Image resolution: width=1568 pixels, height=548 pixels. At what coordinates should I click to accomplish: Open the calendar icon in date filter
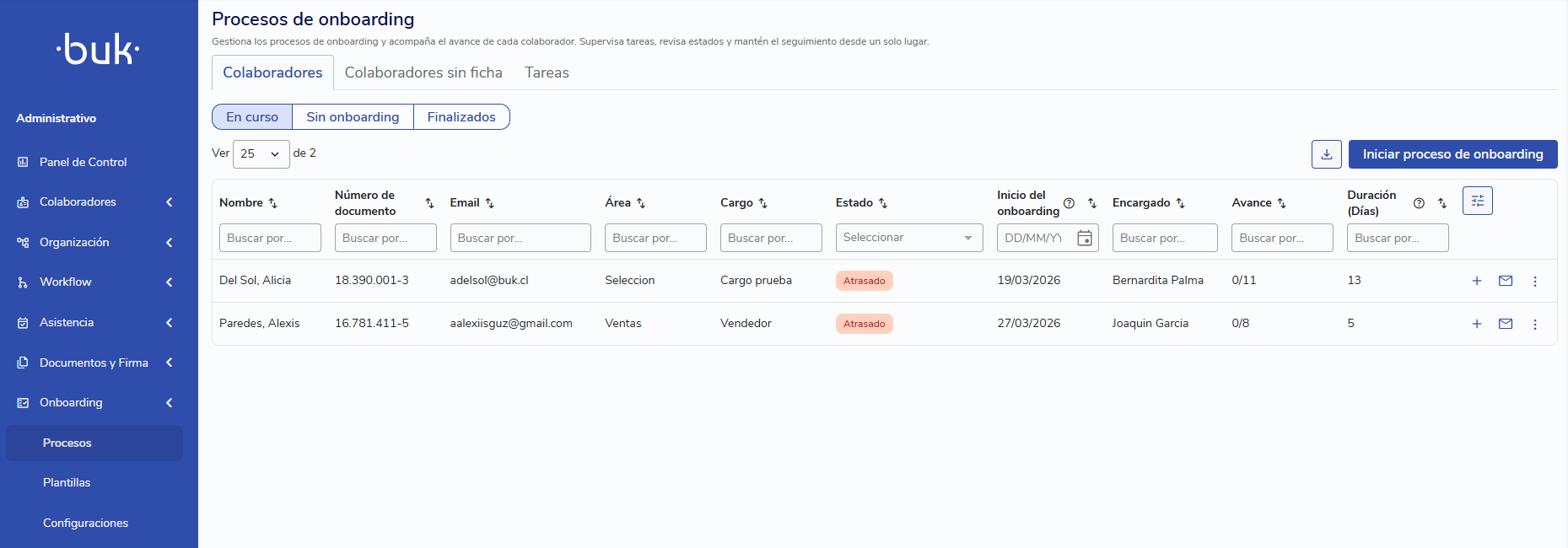coord(1085,238)
